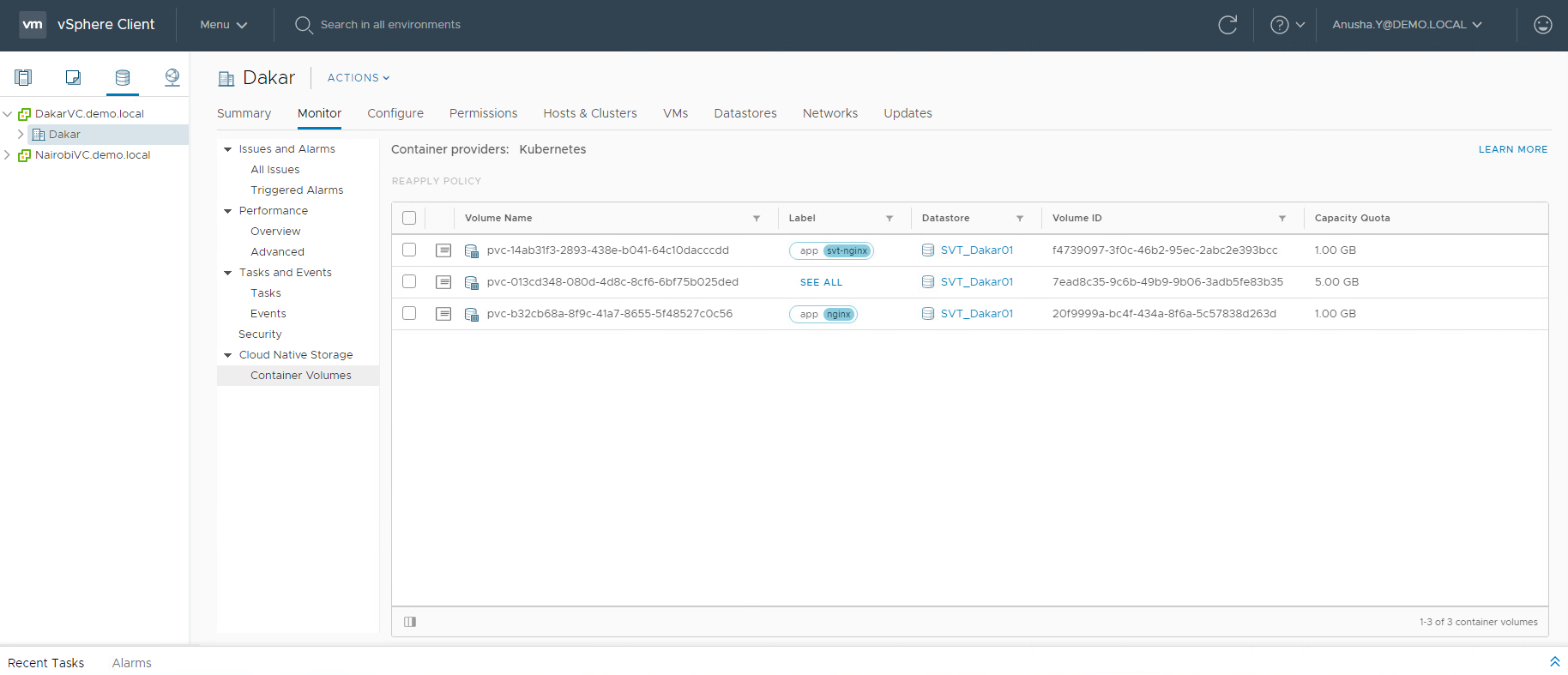The image size is (1568, 675).
Task: Click the search magnifier icon
Action: pos(304,25)
